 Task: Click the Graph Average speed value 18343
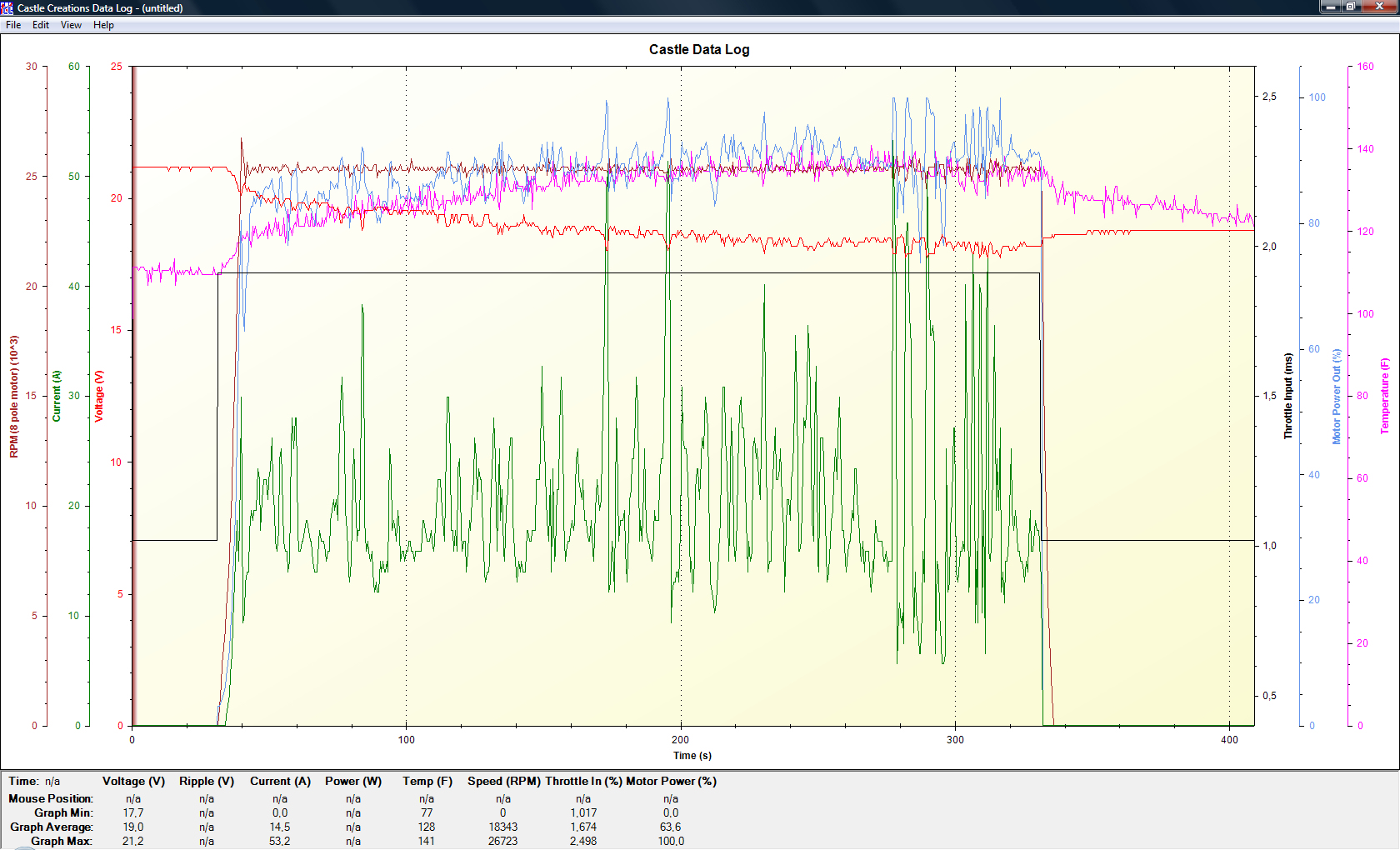coord(503,827)
